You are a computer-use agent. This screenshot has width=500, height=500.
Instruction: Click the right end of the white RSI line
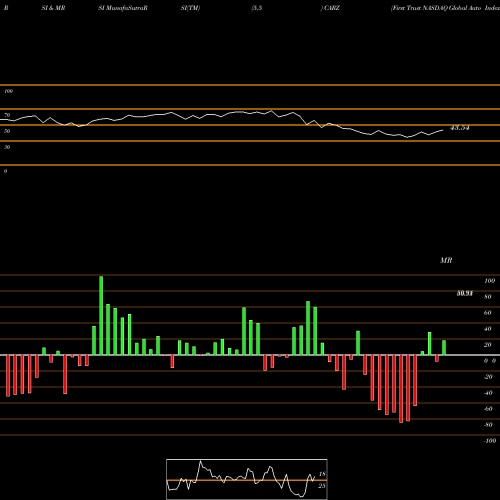[x=443, y=130]
